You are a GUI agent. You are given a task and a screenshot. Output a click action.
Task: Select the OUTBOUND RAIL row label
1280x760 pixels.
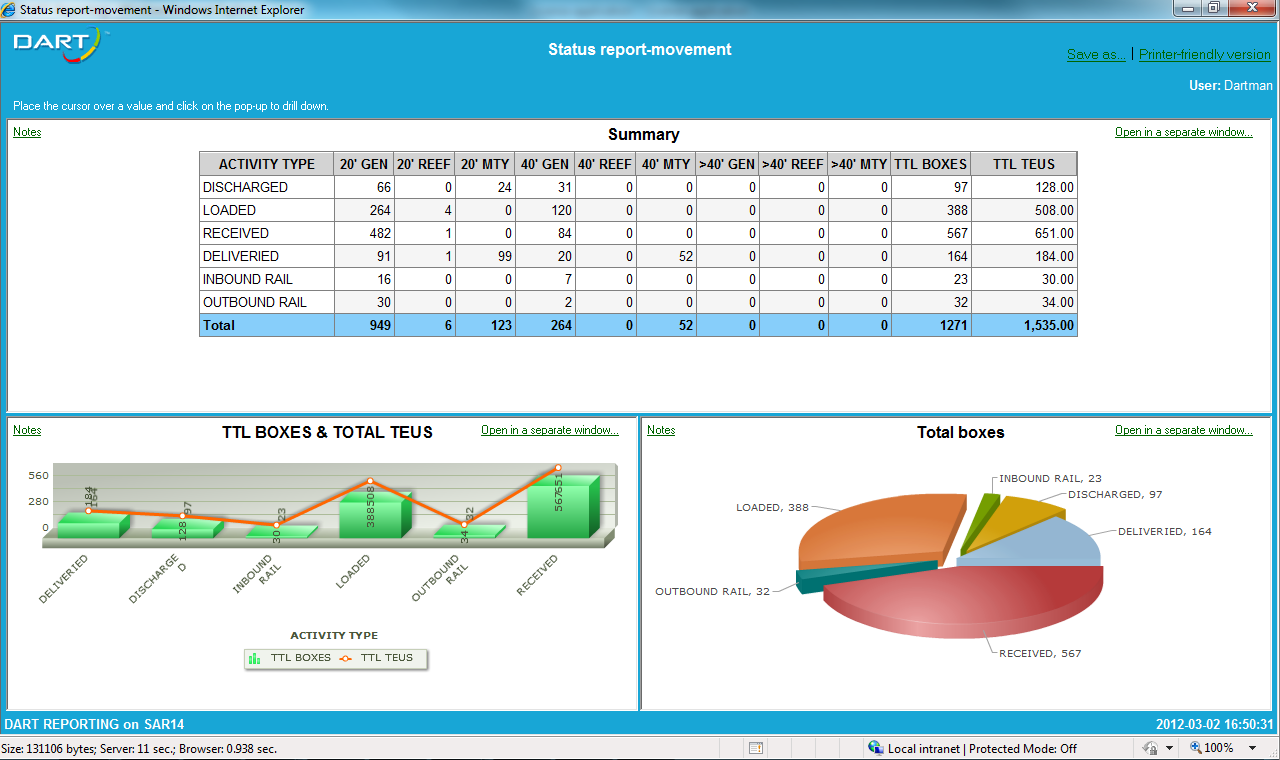pyautogui.click(x=255, y=302)
